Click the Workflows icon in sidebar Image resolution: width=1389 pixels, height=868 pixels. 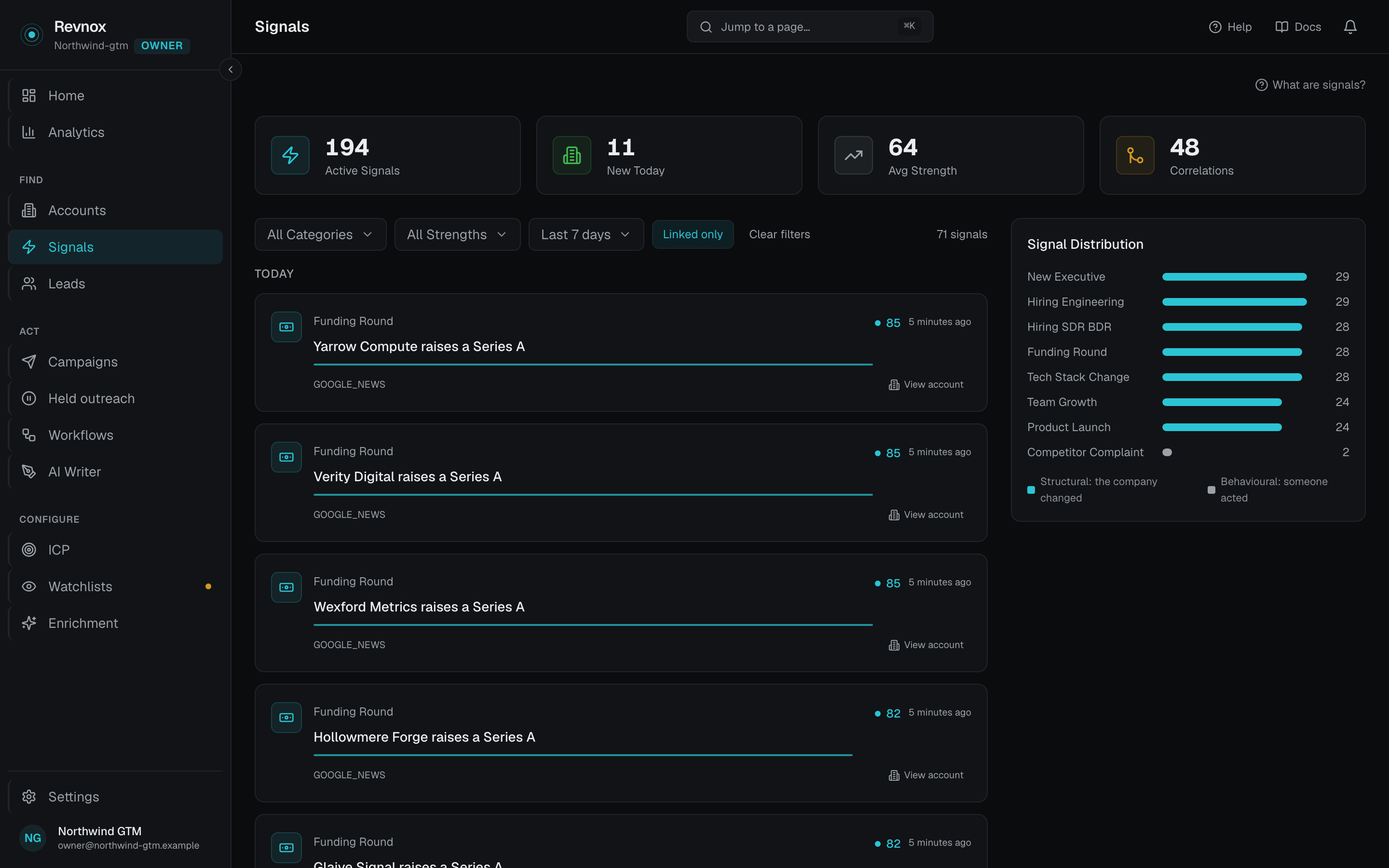click(x=29, y=435)
